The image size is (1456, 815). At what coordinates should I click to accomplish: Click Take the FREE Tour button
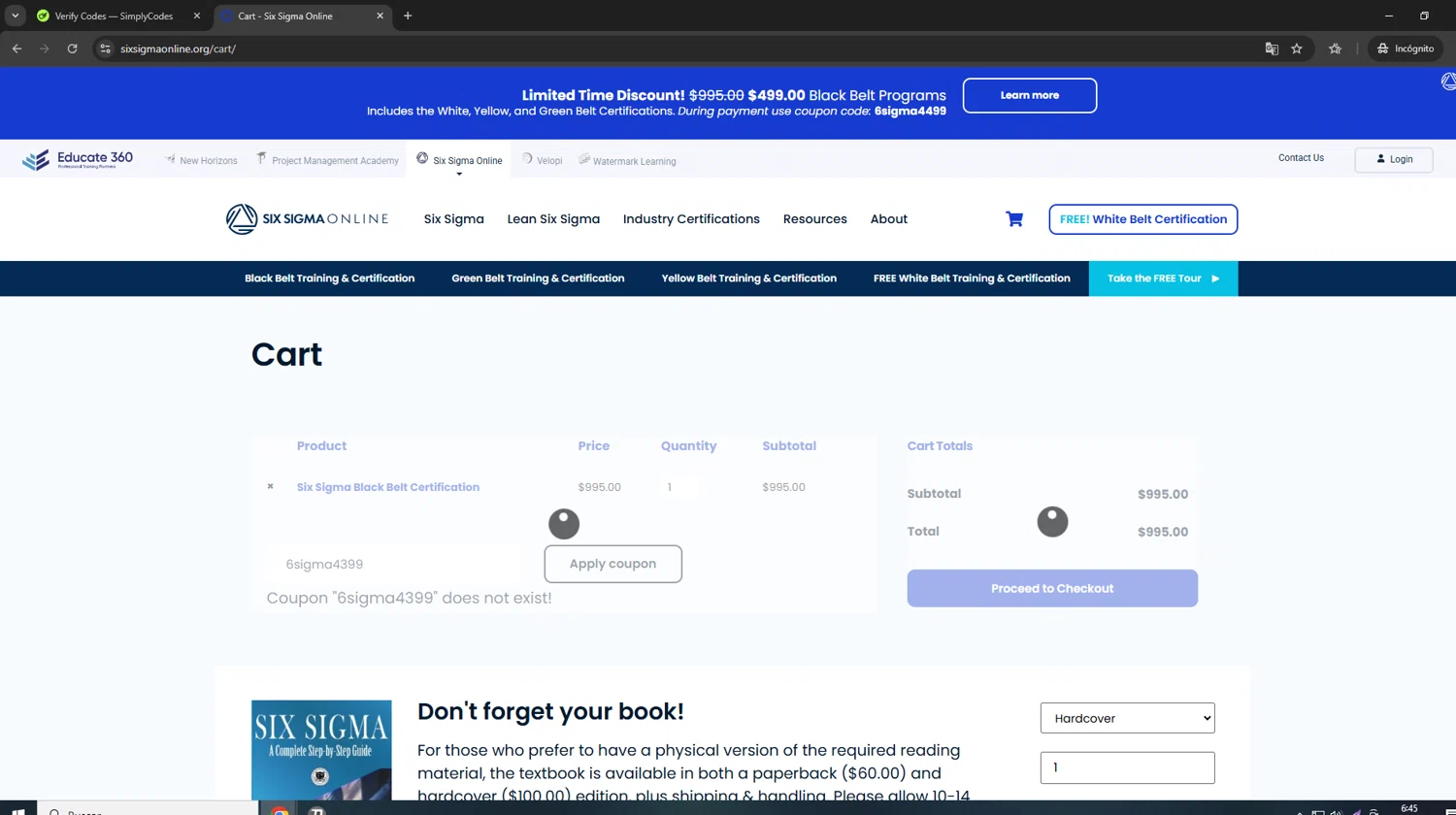[x=1163, y=278]
